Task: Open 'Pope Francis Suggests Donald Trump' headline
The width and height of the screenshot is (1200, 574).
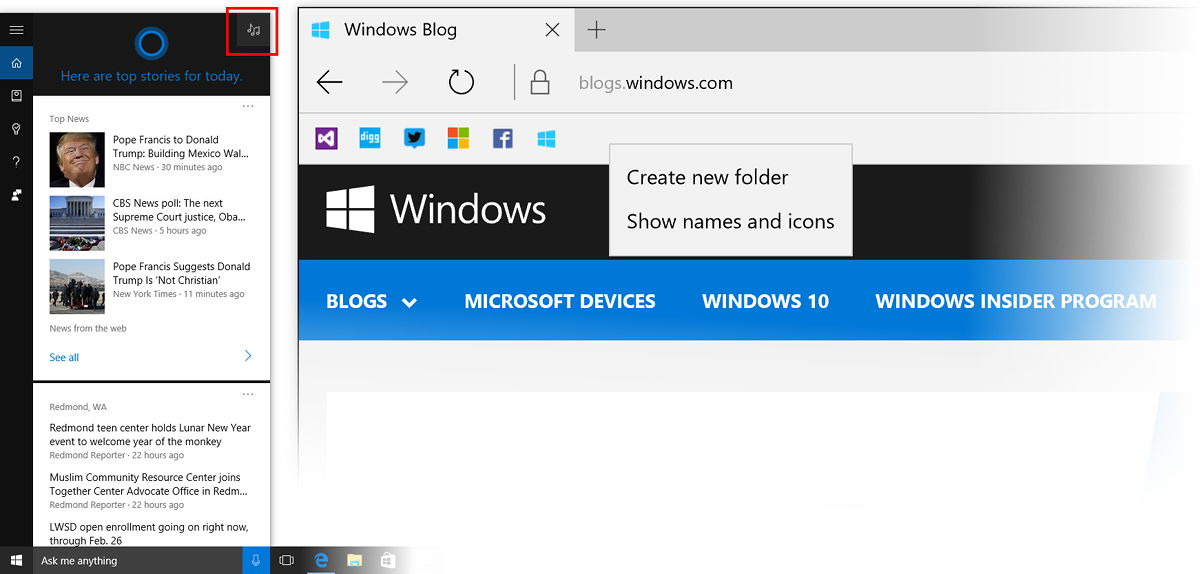Action: coord(182,273)
